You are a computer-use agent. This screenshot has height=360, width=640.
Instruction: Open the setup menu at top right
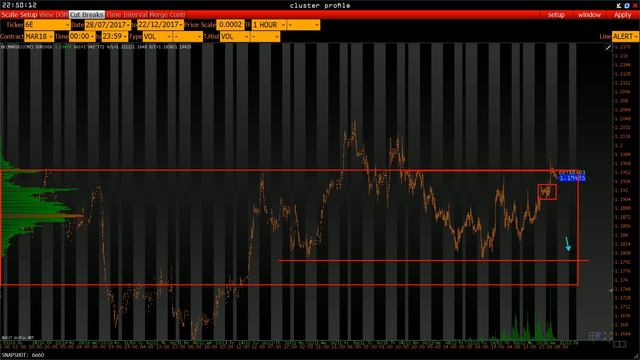click(556, 15)
